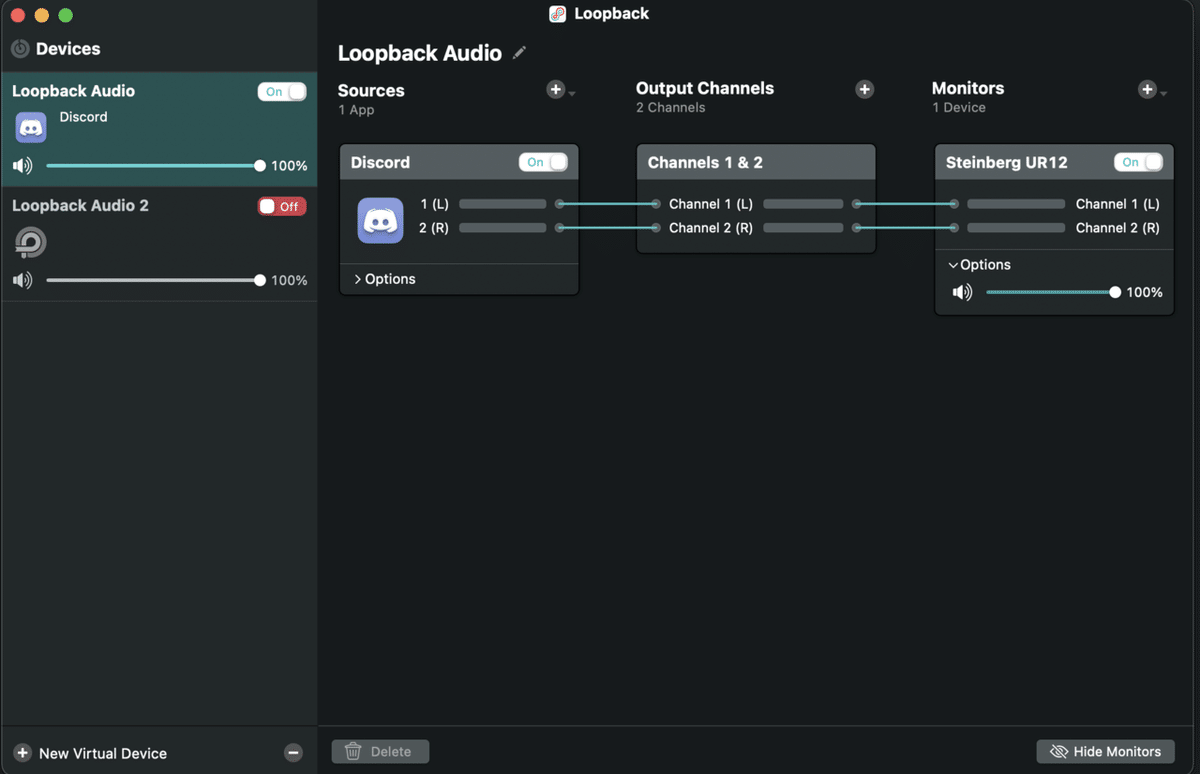Expand Options in the Discord source block
The width and height of the screenshot is (1200, 774).
point(385,279)
